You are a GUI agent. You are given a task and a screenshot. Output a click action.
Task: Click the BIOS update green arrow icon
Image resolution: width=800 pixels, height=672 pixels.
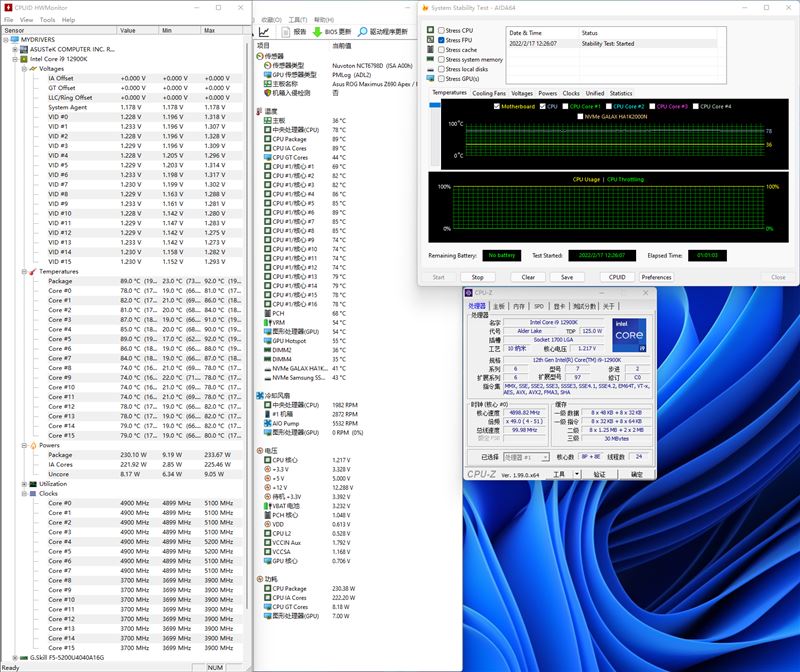(x=317, y=32)
